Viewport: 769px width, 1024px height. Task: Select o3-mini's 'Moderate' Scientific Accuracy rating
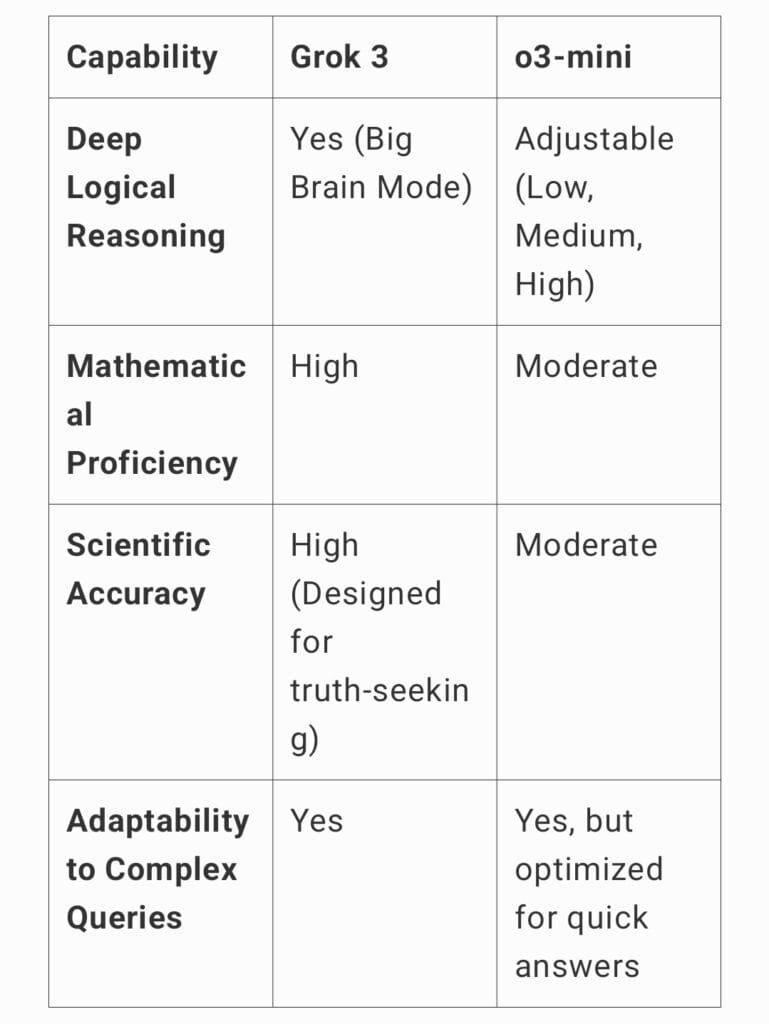pos(586,545)
